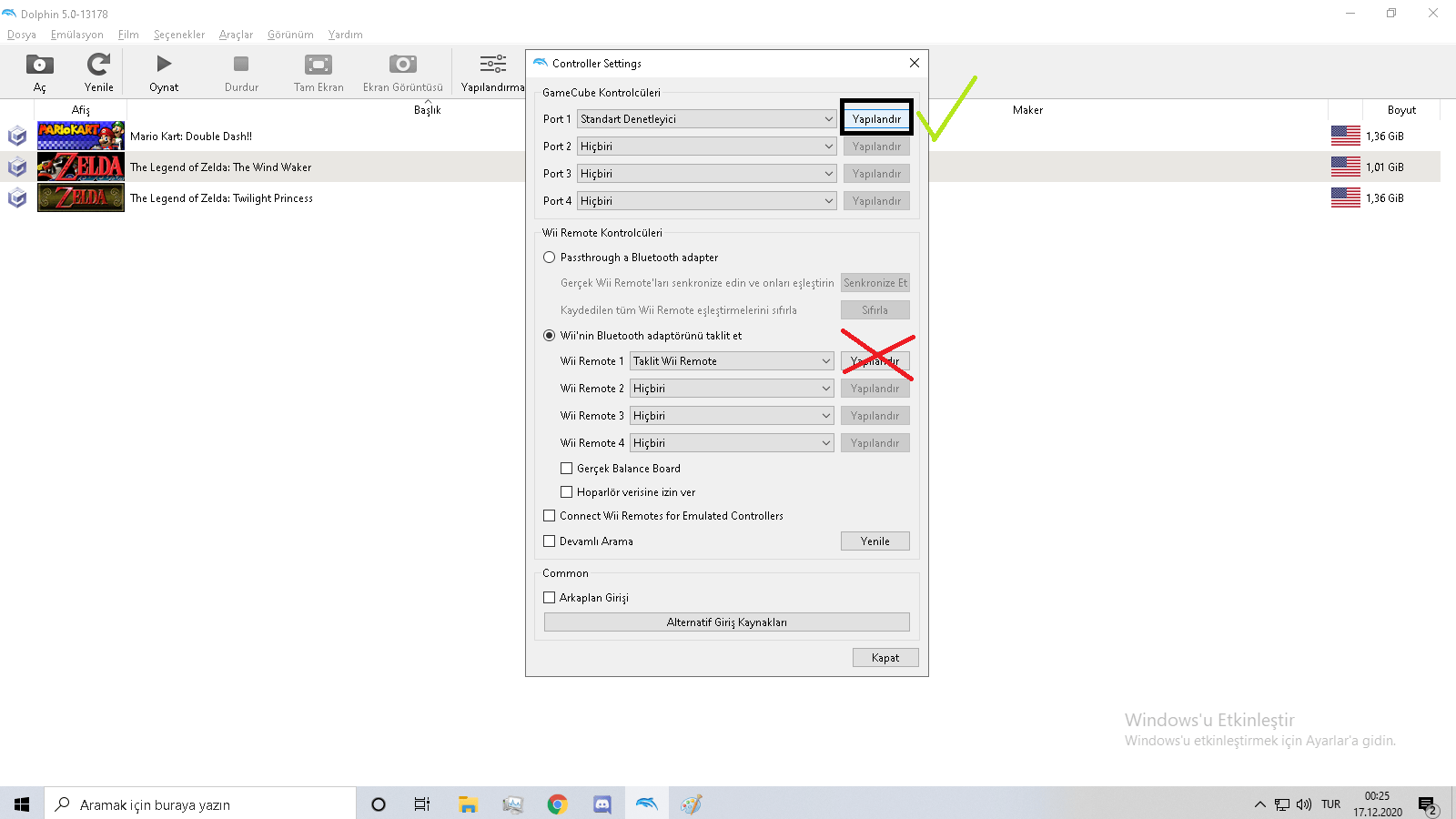Open the Wii Remote 3 dropdown
This screenshot has height=819, width=1456.
(732, 416)
